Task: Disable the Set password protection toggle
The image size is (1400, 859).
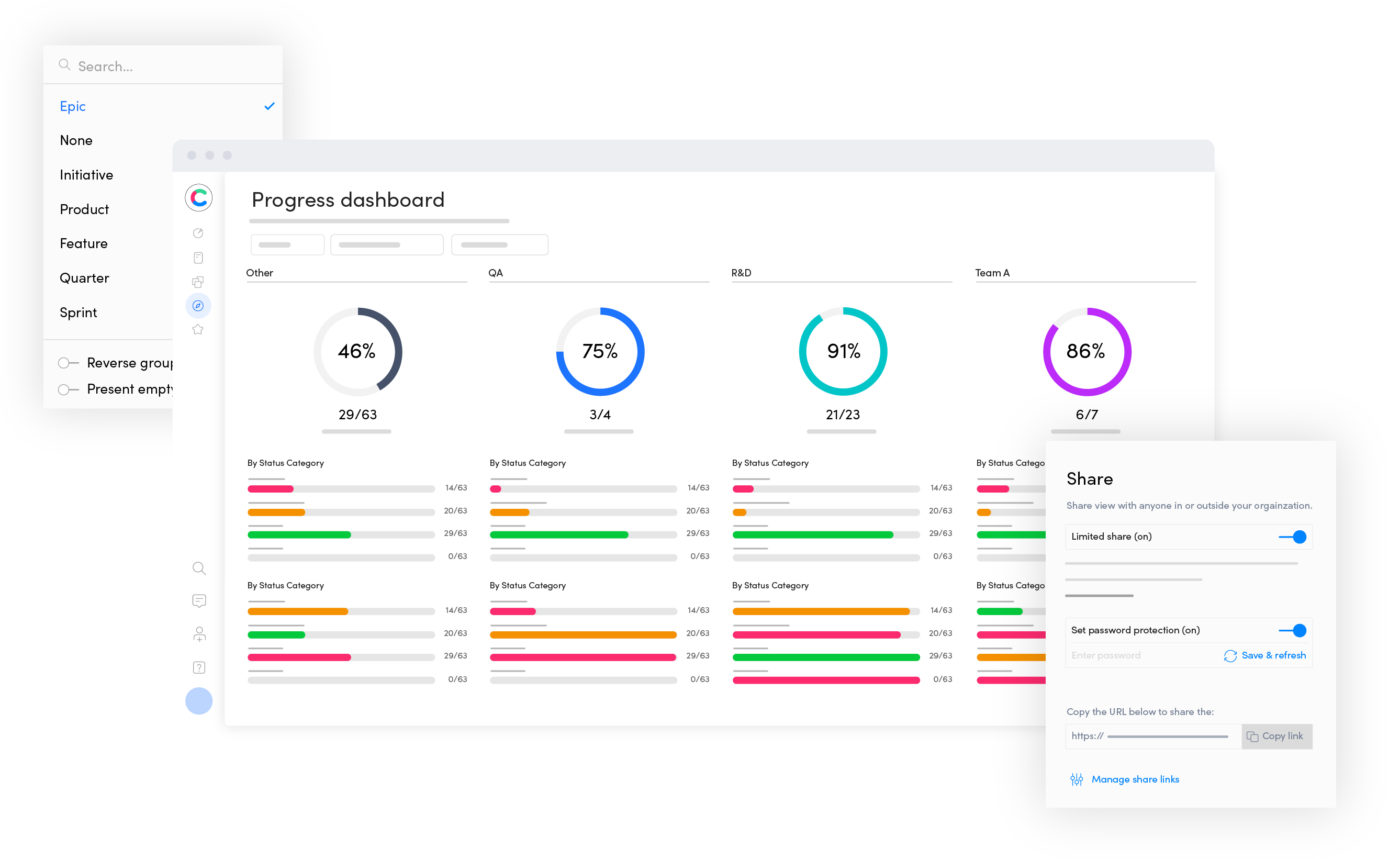Action: pyautogui.click(x=1296, y=630)
